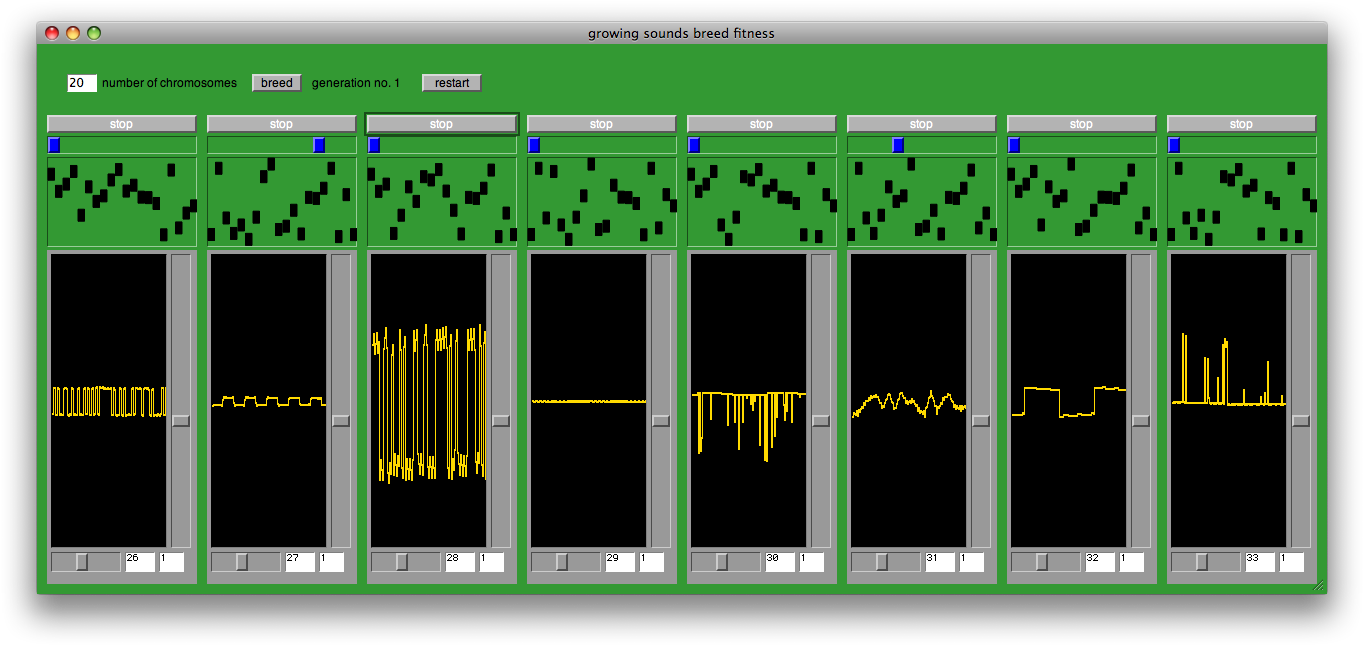Stop playback of chromosome 31
Screen dimensions: 1363x645
pos(921,123)
